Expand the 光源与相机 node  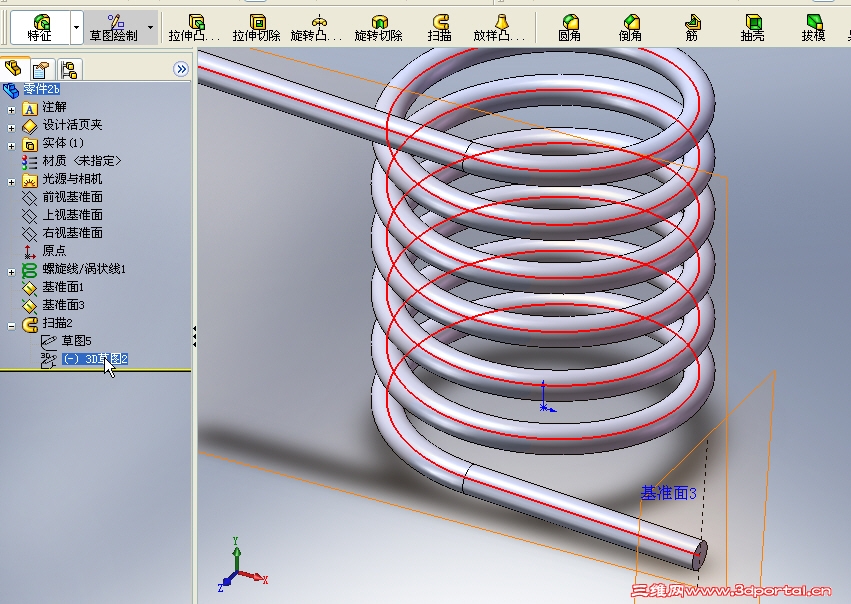point(11,182)
